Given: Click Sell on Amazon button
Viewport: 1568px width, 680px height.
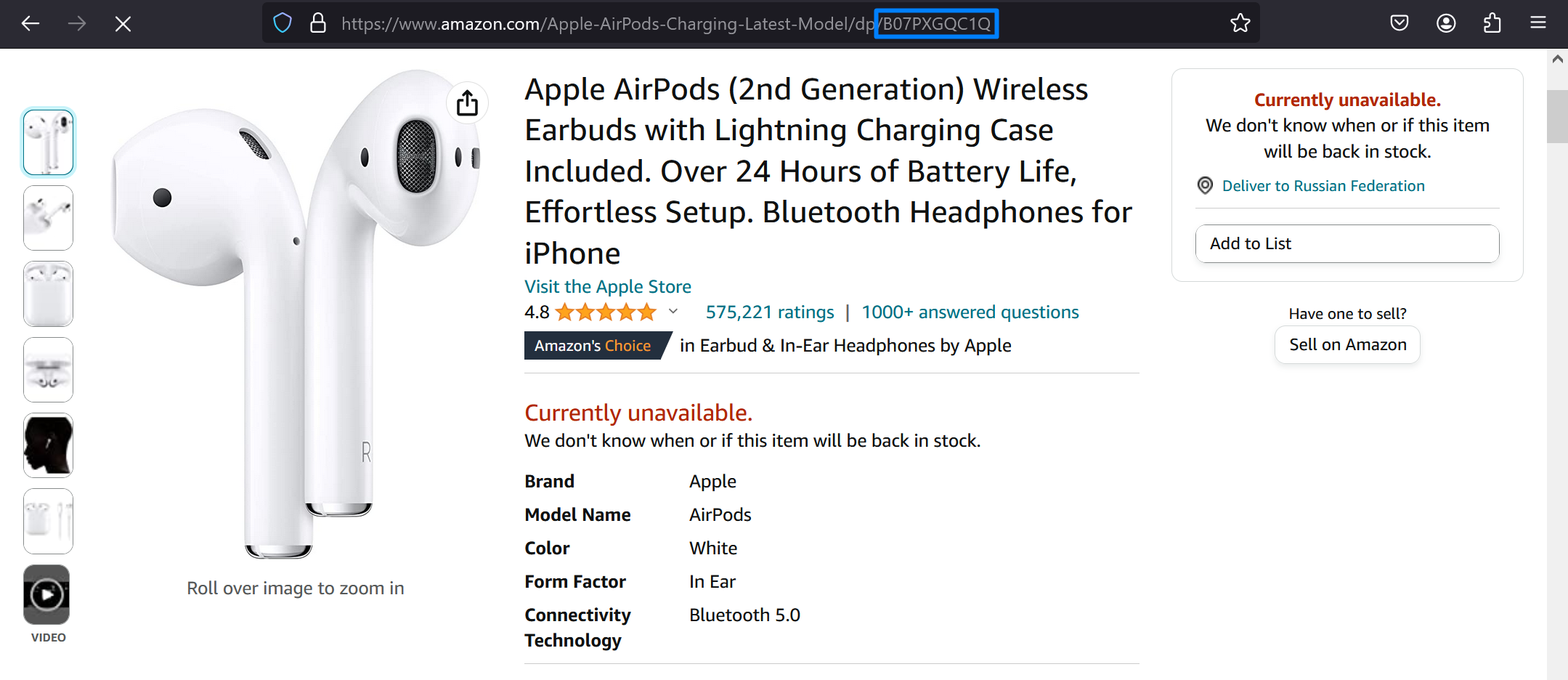Looking at the screenshot, I should point(1347,345).
